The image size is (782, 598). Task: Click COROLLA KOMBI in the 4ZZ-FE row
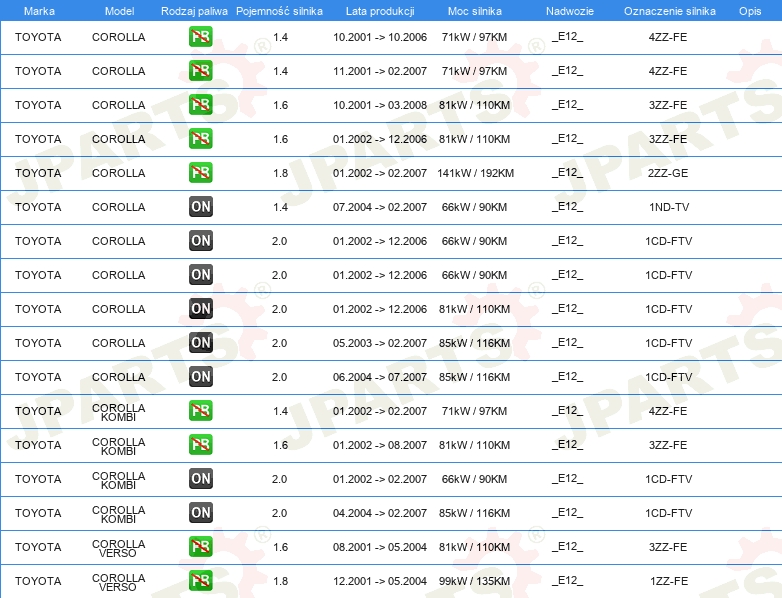tap(118, 412)
